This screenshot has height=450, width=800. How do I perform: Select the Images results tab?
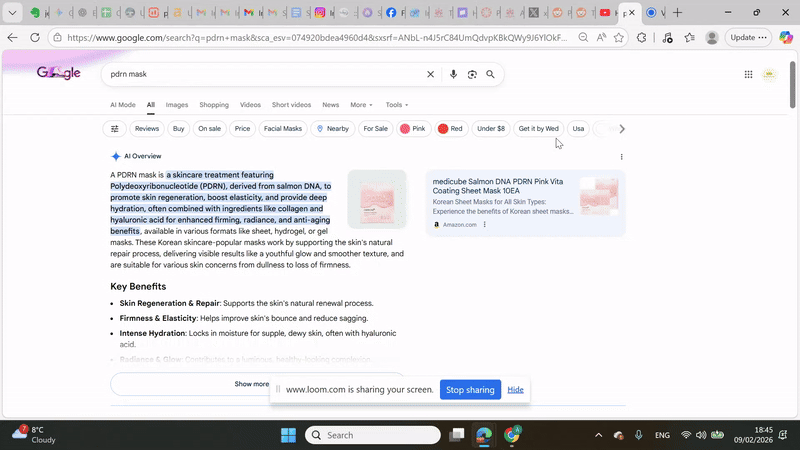point(177,105)
